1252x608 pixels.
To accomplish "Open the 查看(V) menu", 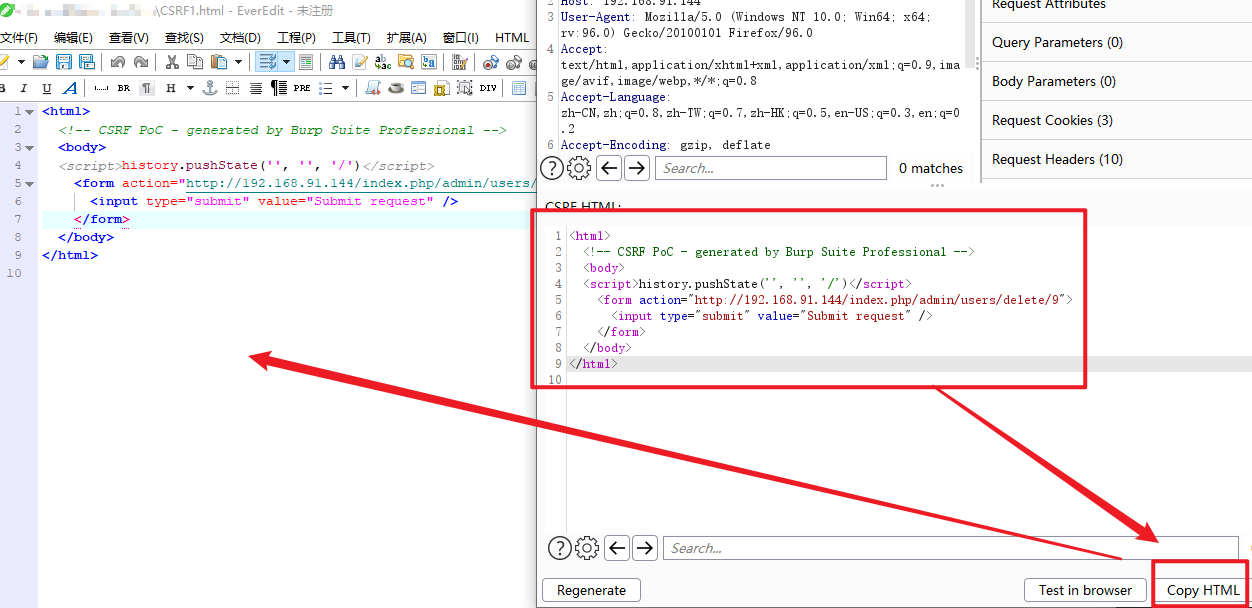I will pos(129,38).
